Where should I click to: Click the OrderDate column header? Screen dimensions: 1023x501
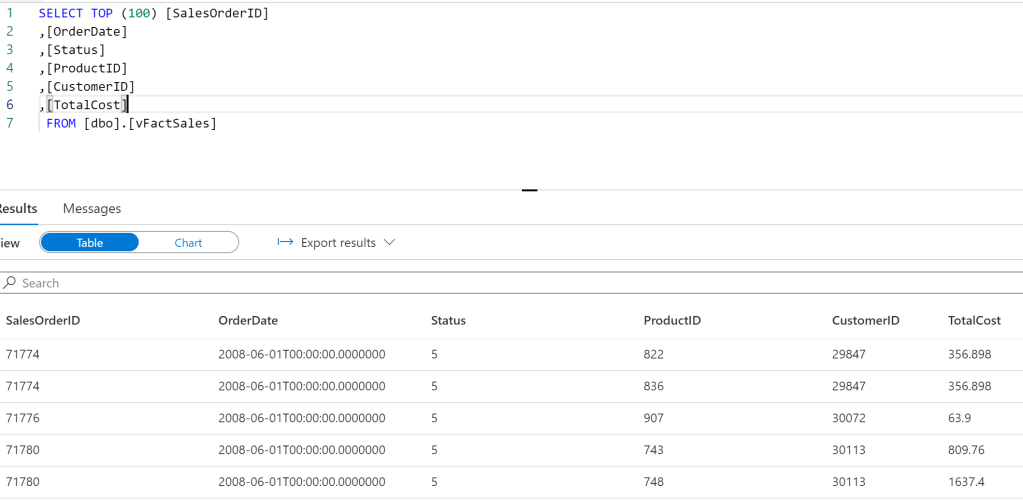(x=248, y=321)
